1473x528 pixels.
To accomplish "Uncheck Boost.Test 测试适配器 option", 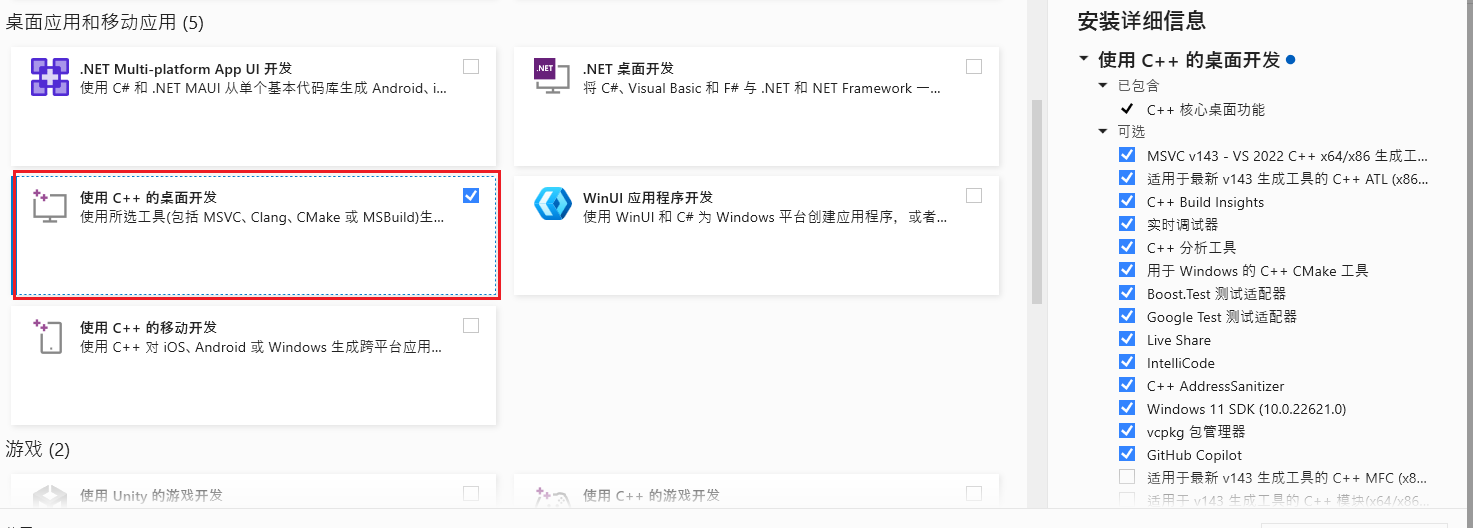I will [1127, 293].
